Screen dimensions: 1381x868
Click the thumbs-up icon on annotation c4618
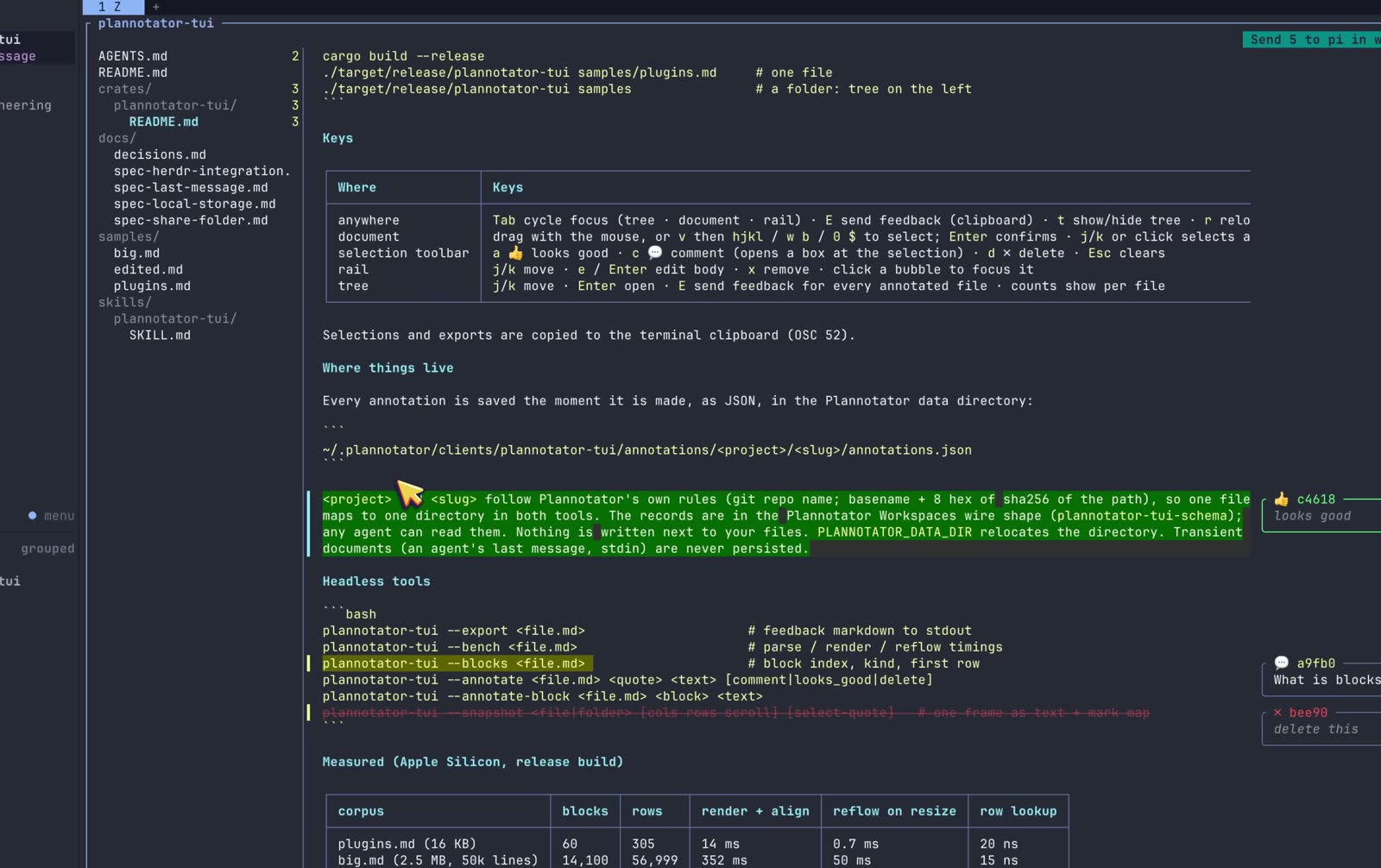1281,499
